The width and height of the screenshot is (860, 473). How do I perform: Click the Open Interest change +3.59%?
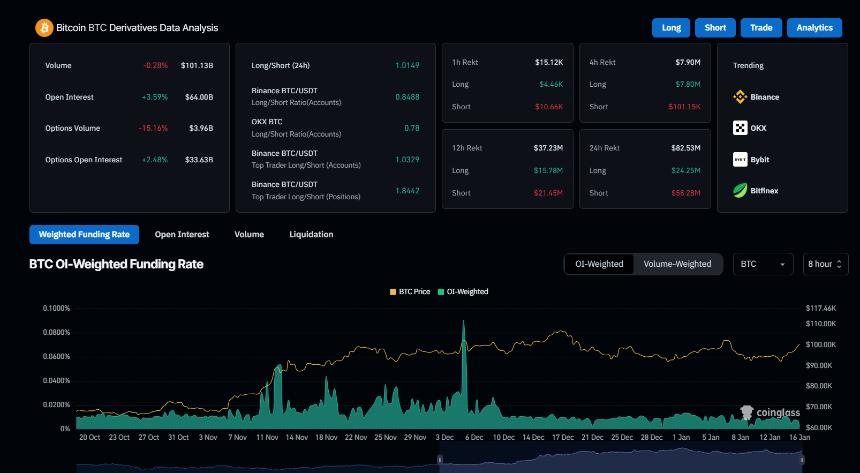[x=155, y=97]
